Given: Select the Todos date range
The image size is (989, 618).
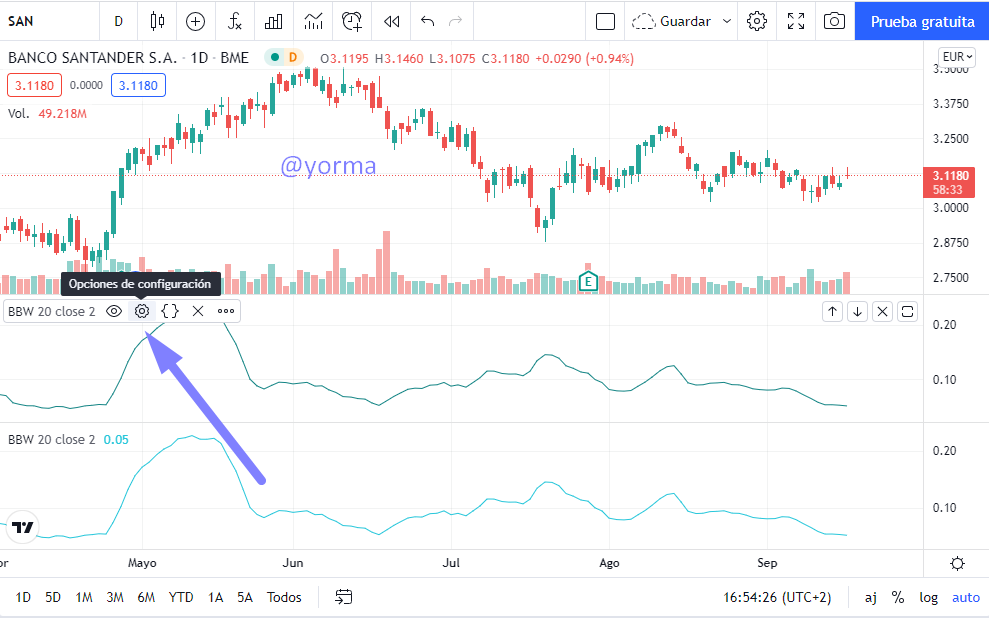Looking at the screenshot, I should coord(284,597).
